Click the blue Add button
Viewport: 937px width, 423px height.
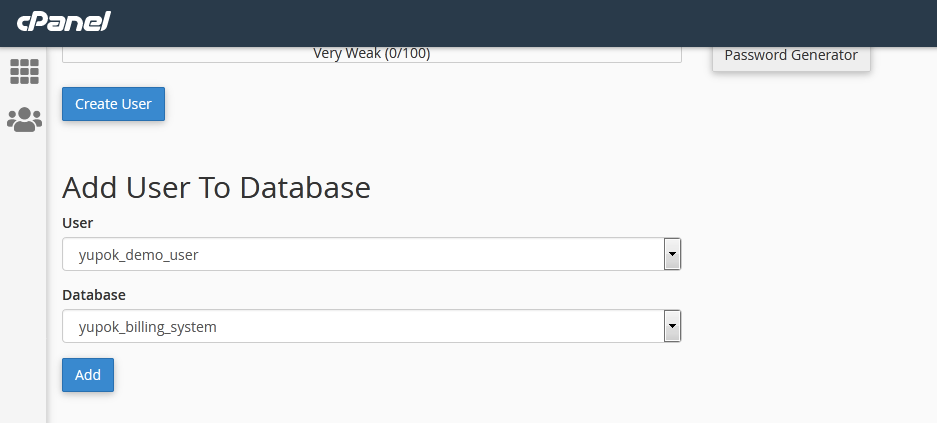click(x=88, y=375)
